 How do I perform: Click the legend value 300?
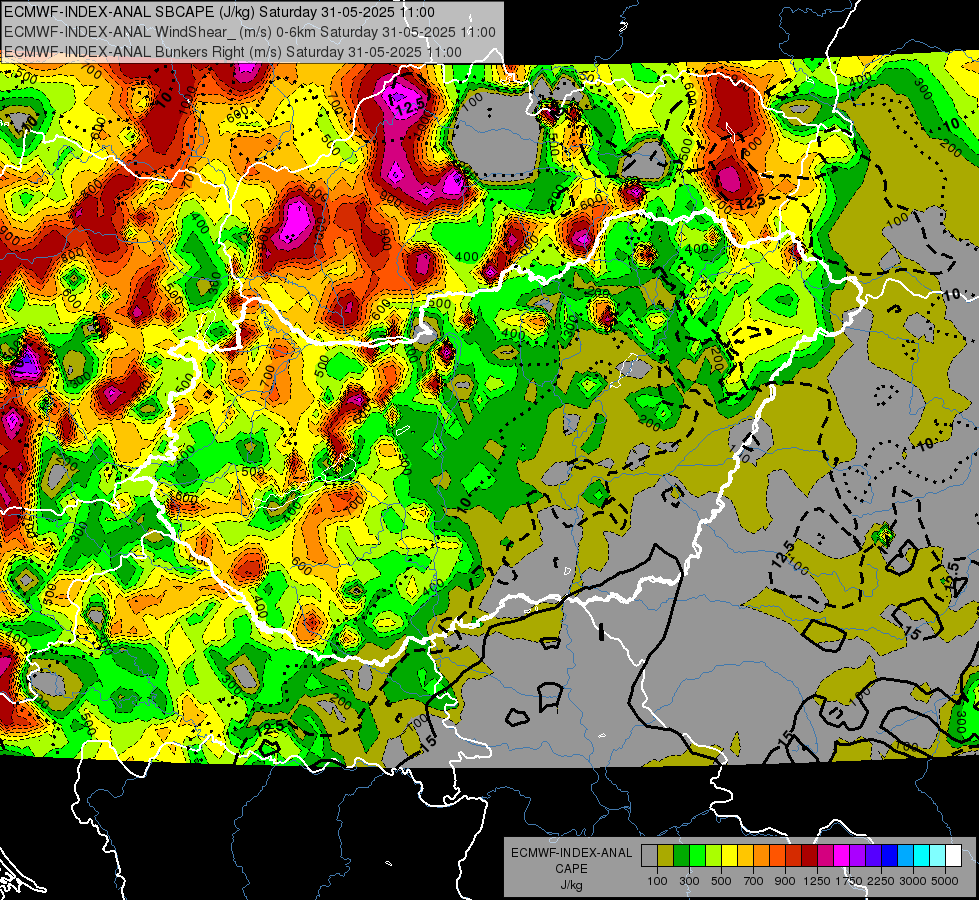click(689, 881)
